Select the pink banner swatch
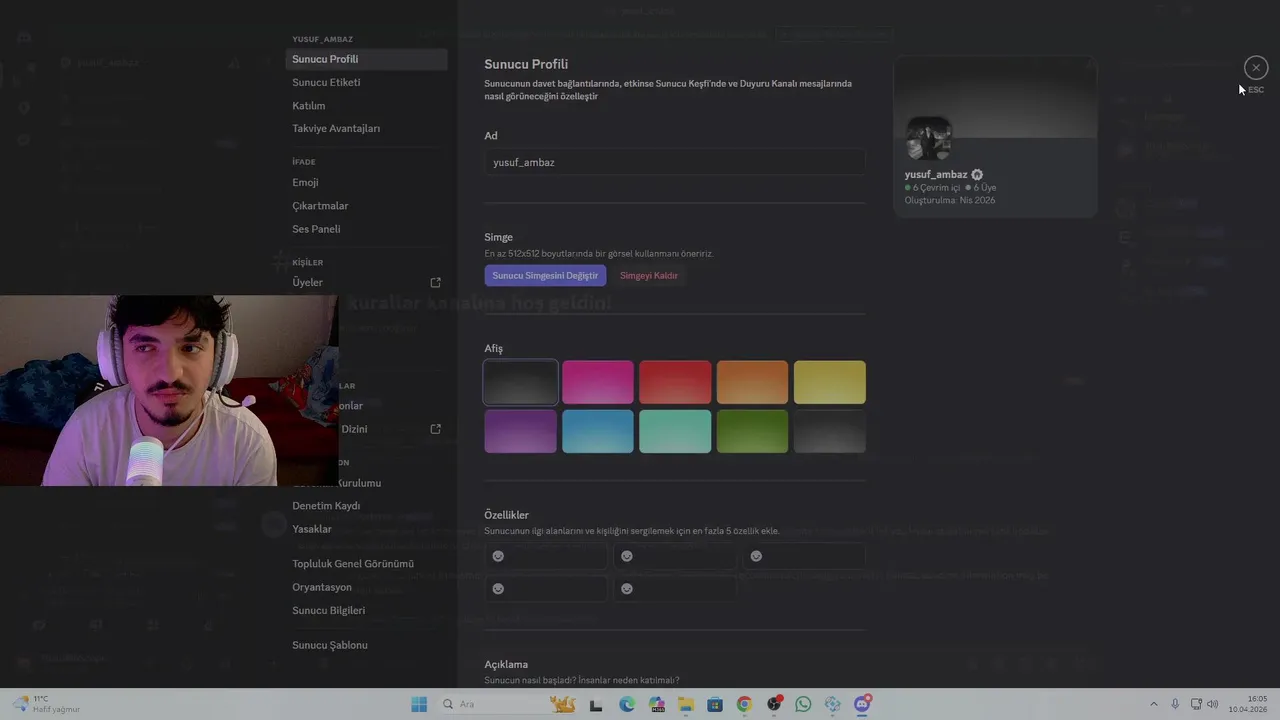This screenshot has height=720, width=1280. point(598,382)
